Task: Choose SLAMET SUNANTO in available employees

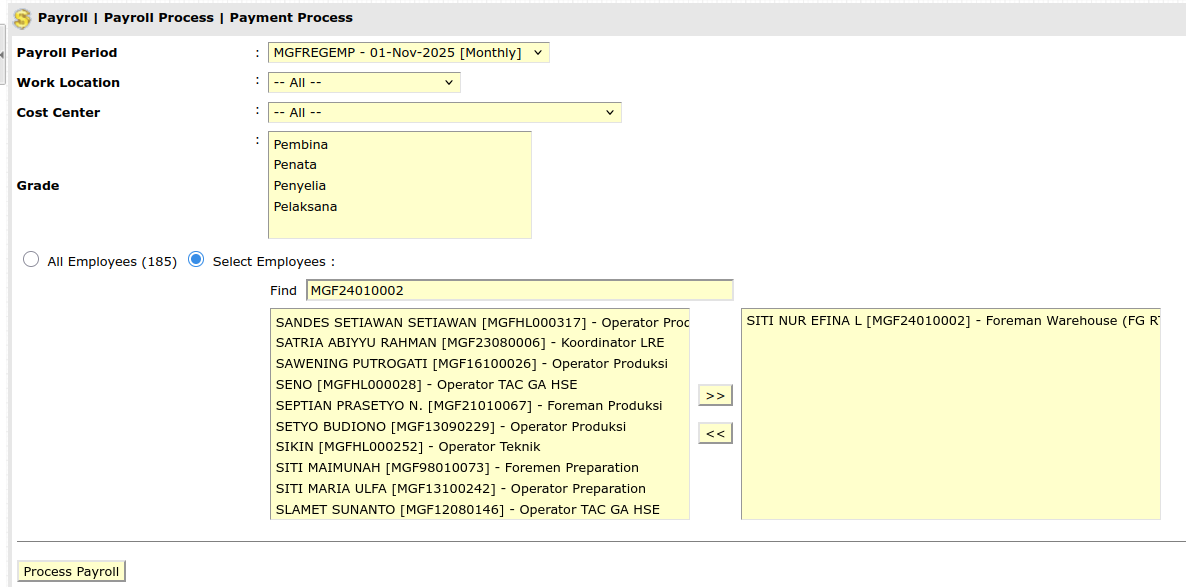Action: pyautogui.click(x=467, y=510)
